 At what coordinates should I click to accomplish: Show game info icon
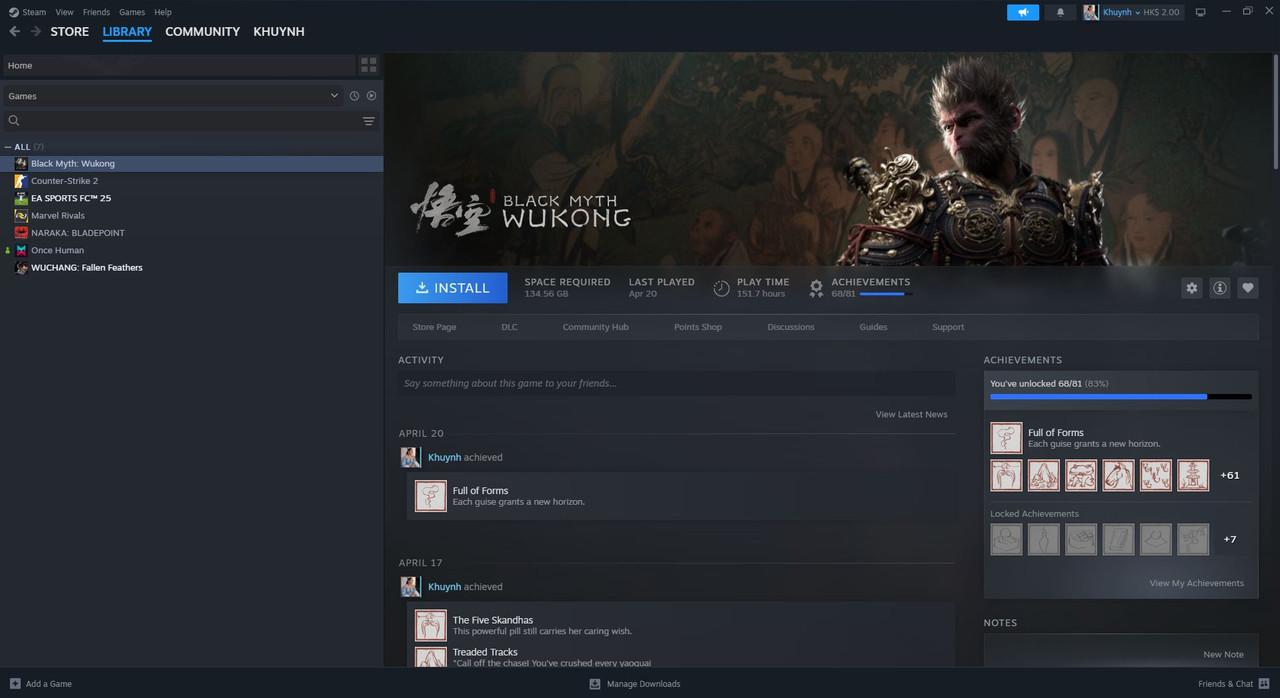(1219, 288)
